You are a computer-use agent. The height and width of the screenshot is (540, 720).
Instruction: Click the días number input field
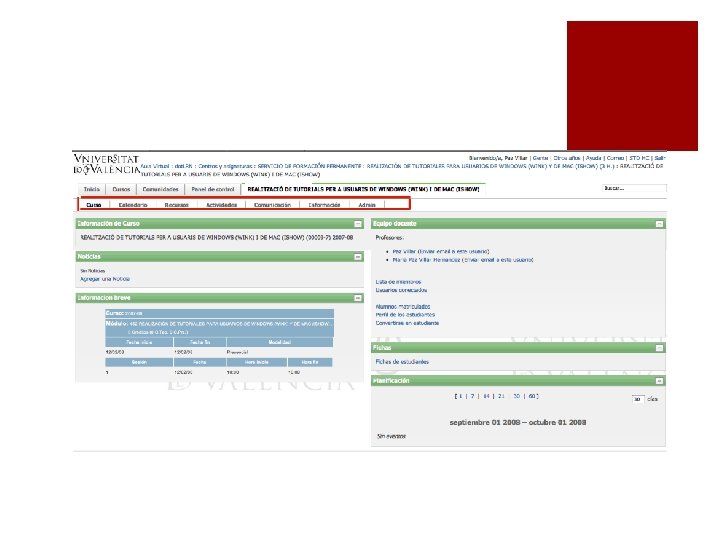coord(638,399)
